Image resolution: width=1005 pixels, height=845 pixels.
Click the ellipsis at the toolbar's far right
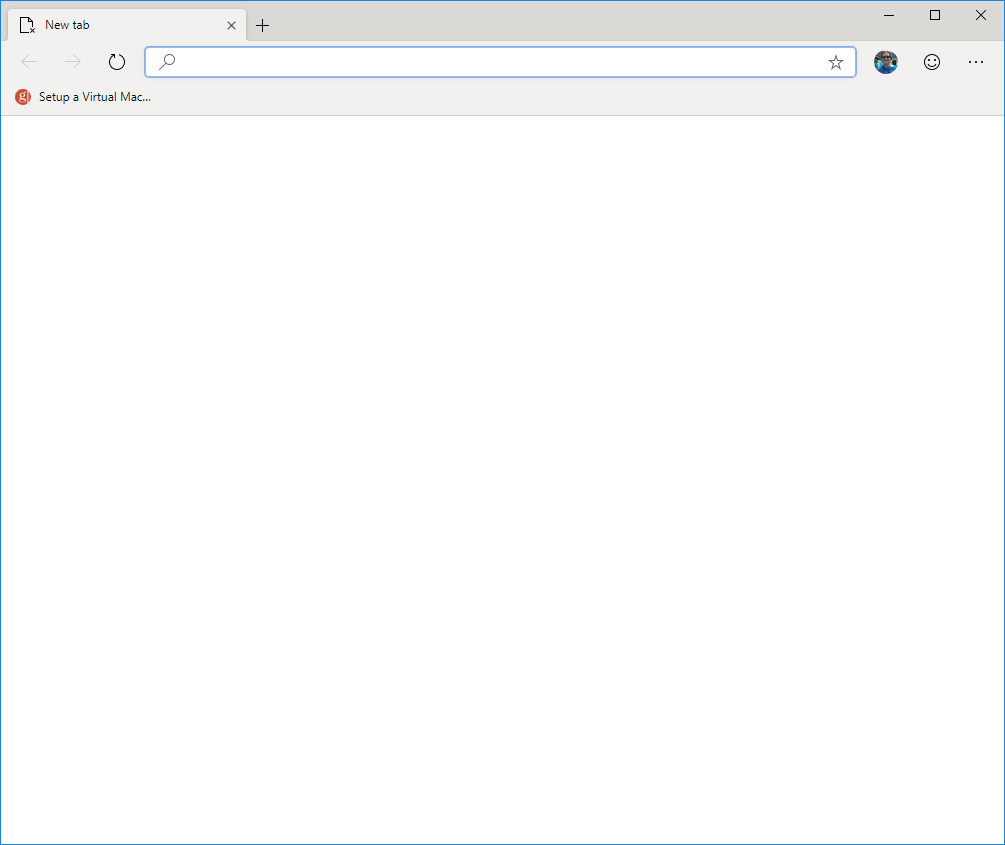point(975,61)
